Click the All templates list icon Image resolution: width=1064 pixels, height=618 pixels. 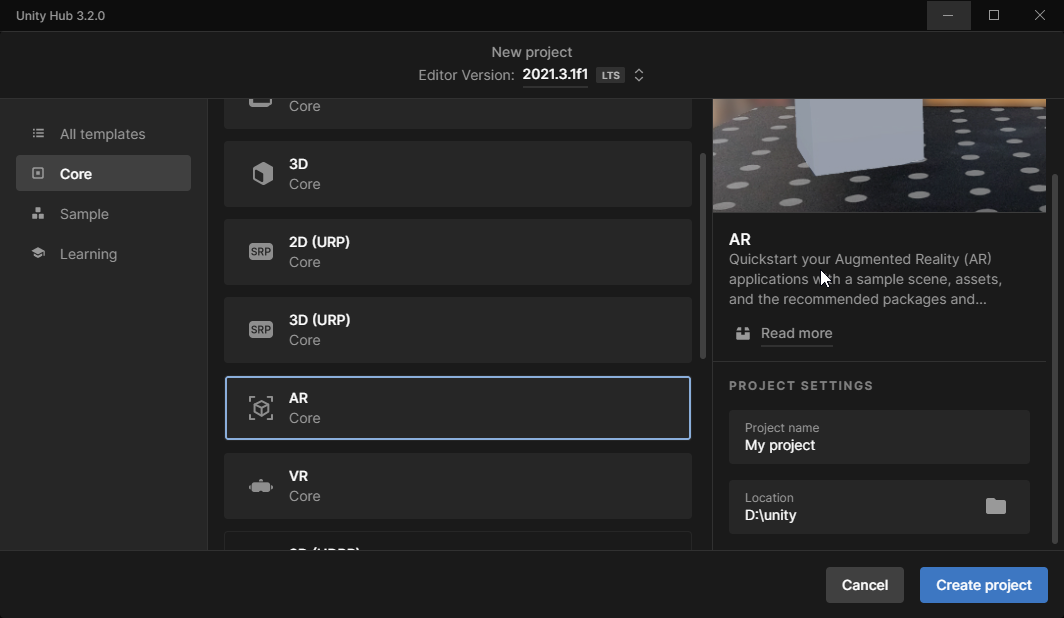pos(37,133)
